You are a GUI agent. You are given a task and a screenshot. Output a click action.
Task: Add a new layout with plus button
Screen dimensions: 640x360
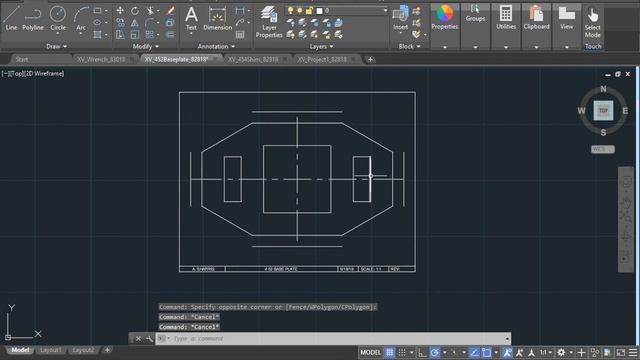[x=107, y=350]
